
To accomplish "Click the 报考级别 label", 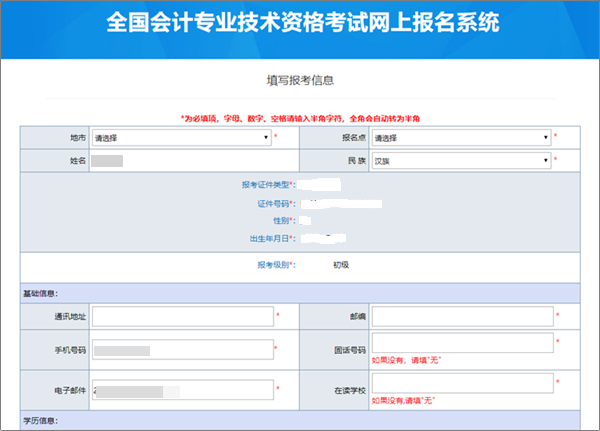I will [276, 265].
